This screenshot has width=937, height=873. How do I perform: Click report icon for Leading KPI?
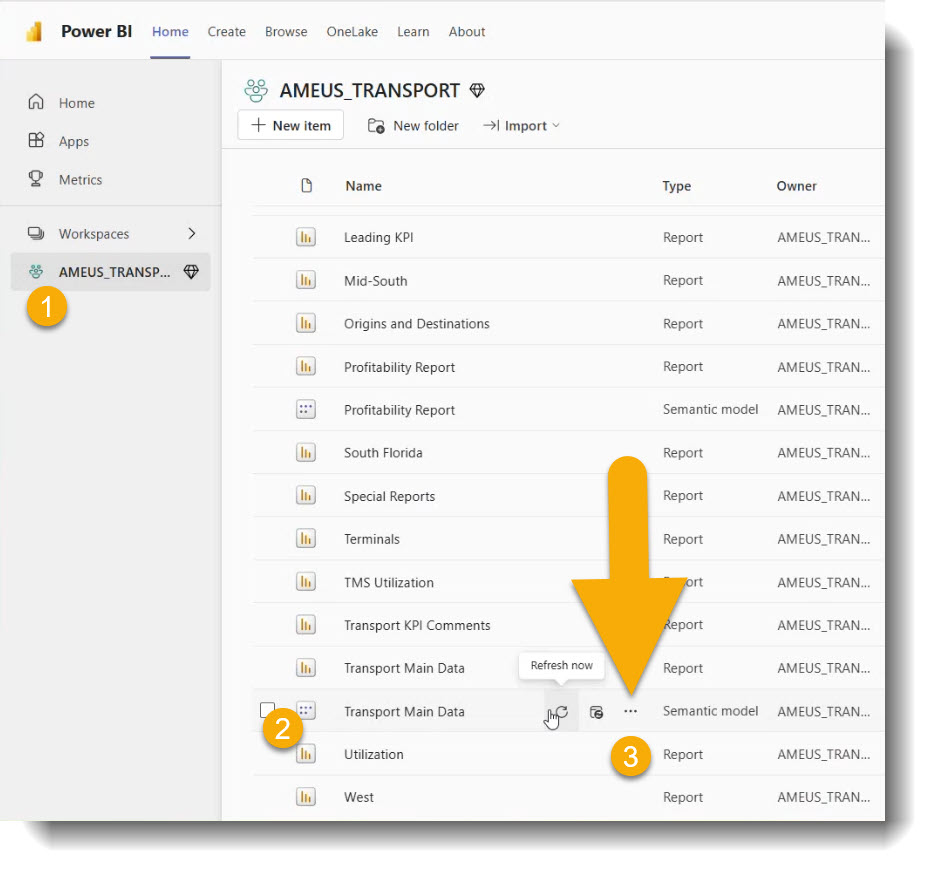point(306,237)
